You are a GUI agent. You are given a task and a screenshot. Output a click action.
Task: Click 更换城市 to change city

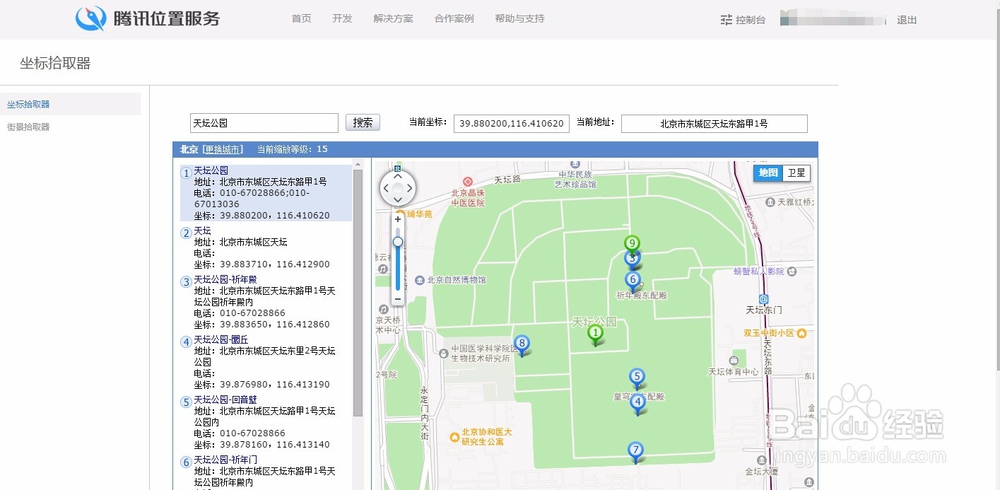click(x=223, y=149)
